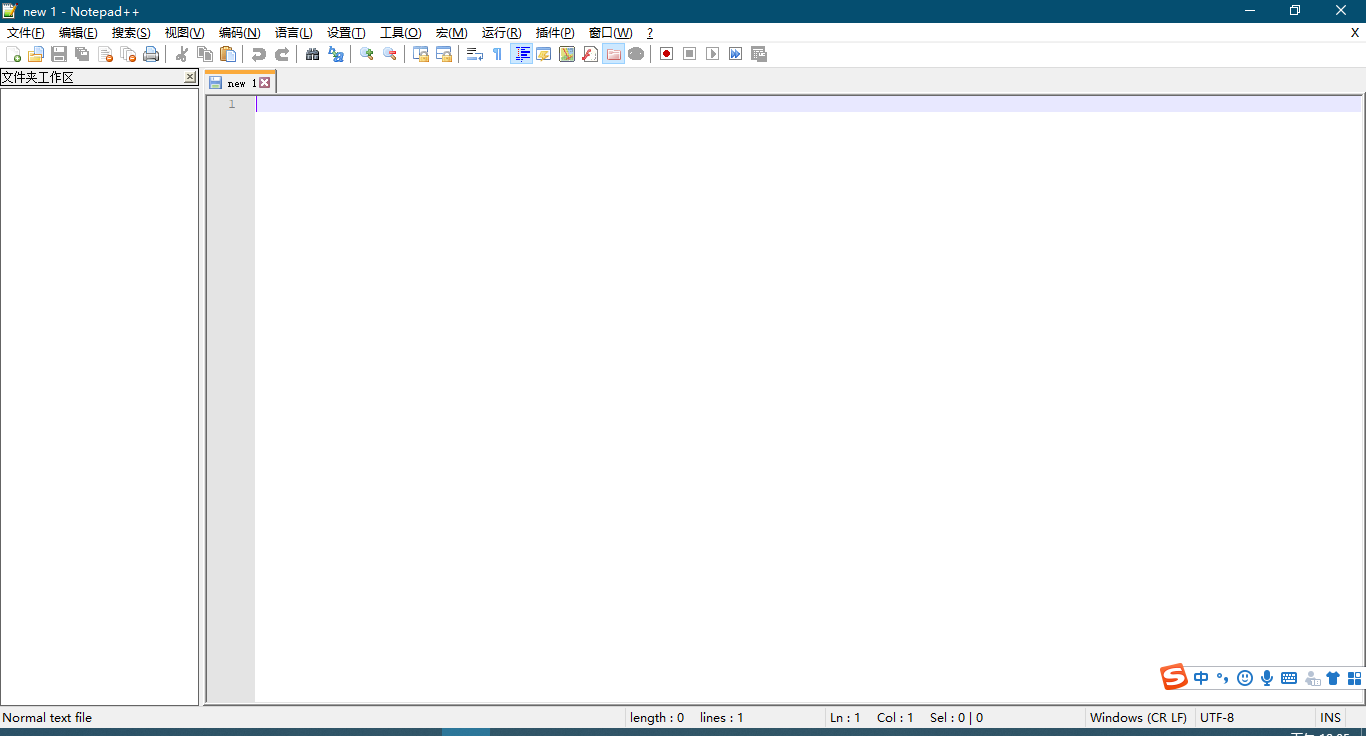Click inside the editor on line 1
This screenshot has width=1366, height=736.
pyautogui.click(x=700, y=104)
